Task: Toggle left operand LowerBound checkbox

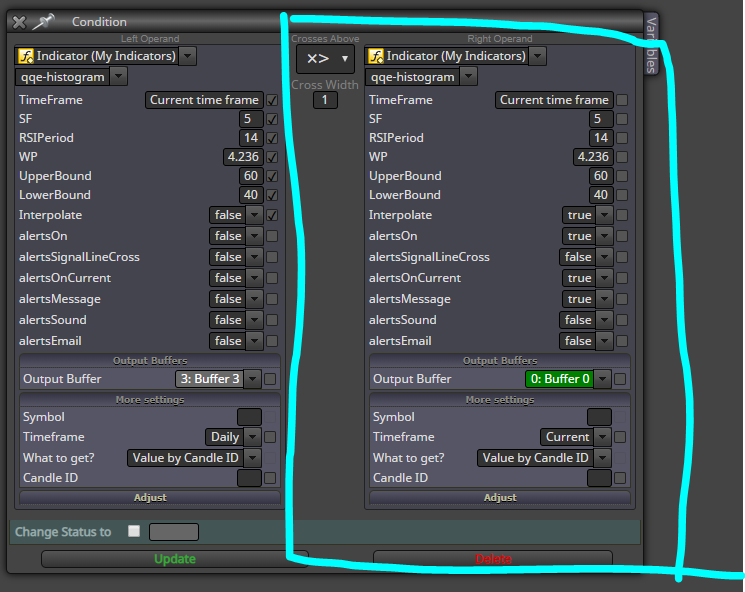Action: (272, 195)
